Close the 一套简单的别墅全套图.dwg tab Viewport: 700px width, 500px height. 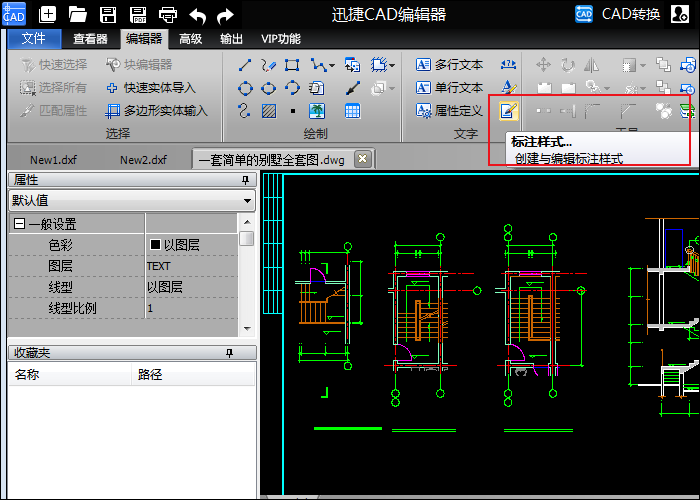point(362,159)
